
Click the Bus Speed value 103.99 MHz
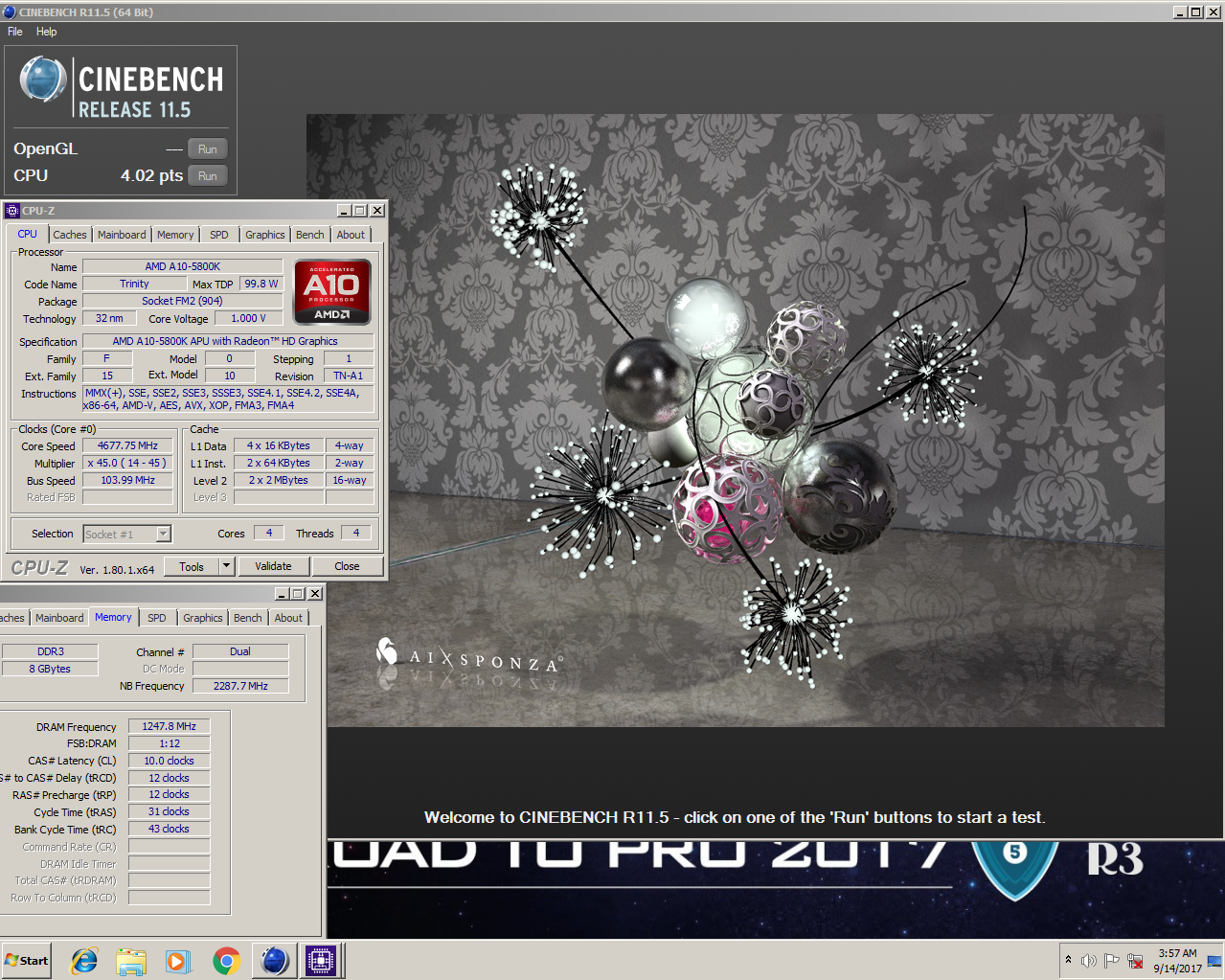point(127,480)
